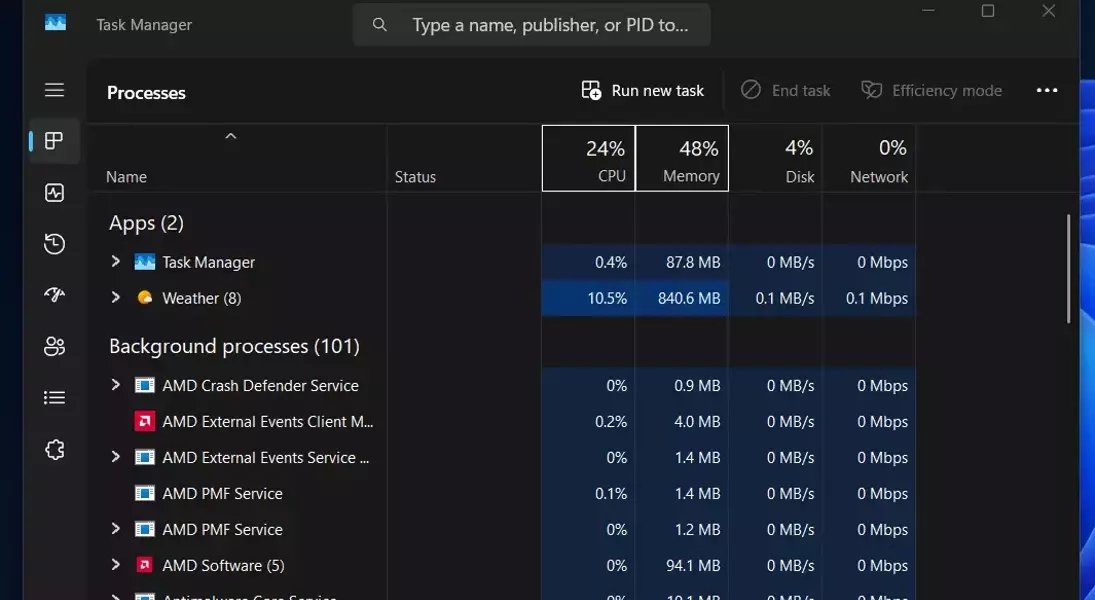
Task: Click the search magnifier icon
Action: pyautogui.click(x=379, y=25)
